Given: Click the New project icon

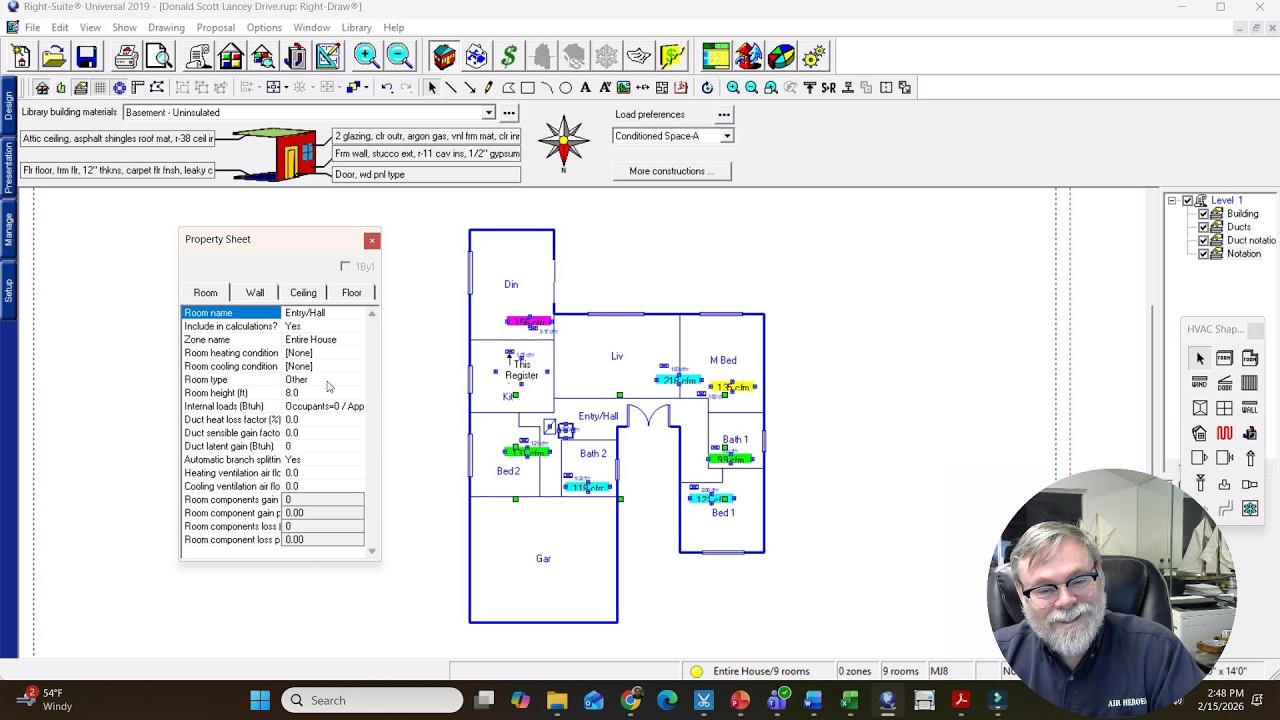Looking at the screenshot, I should (x=21, y=56).
